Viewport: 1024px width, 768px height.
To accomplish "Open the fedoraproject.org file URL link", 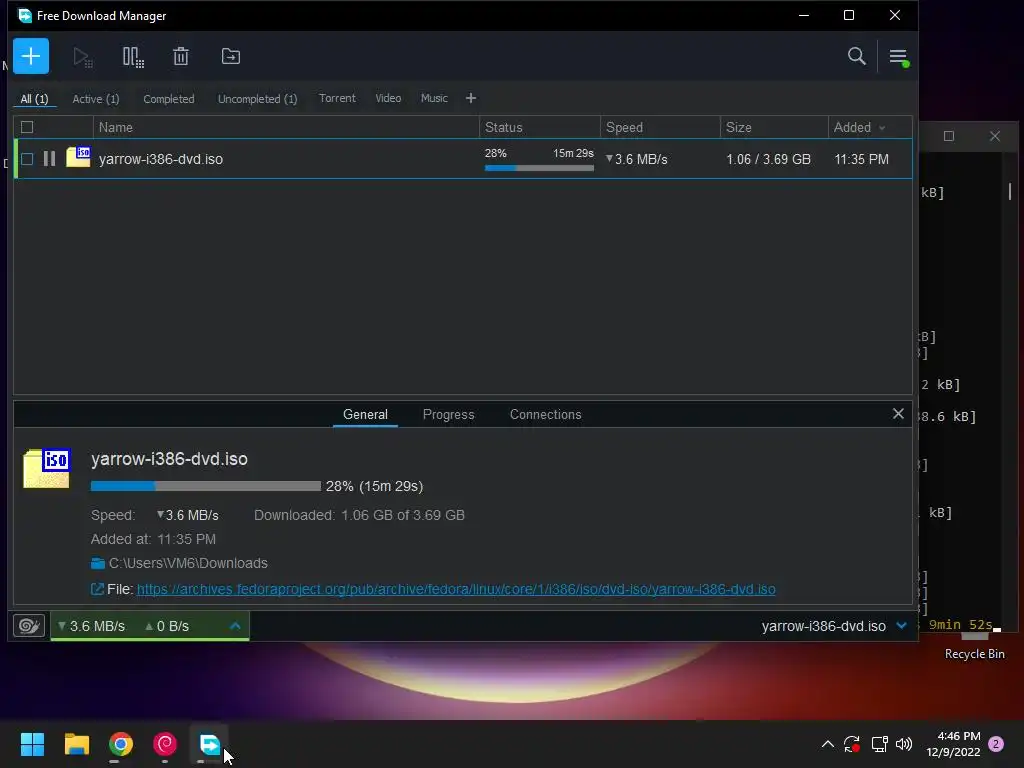I will tap(456, 589).
